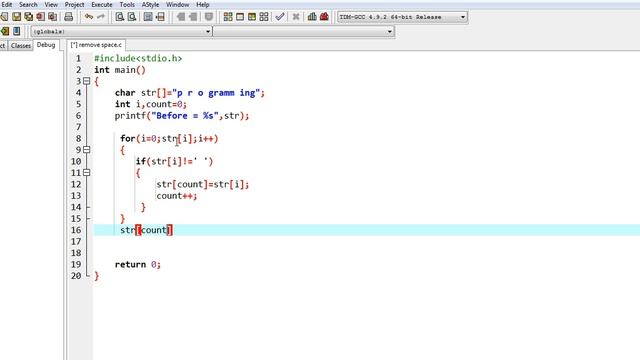This screenshot has width=640, height=360.
Task: Open the Window menu
Action: [x=178, y=4]
